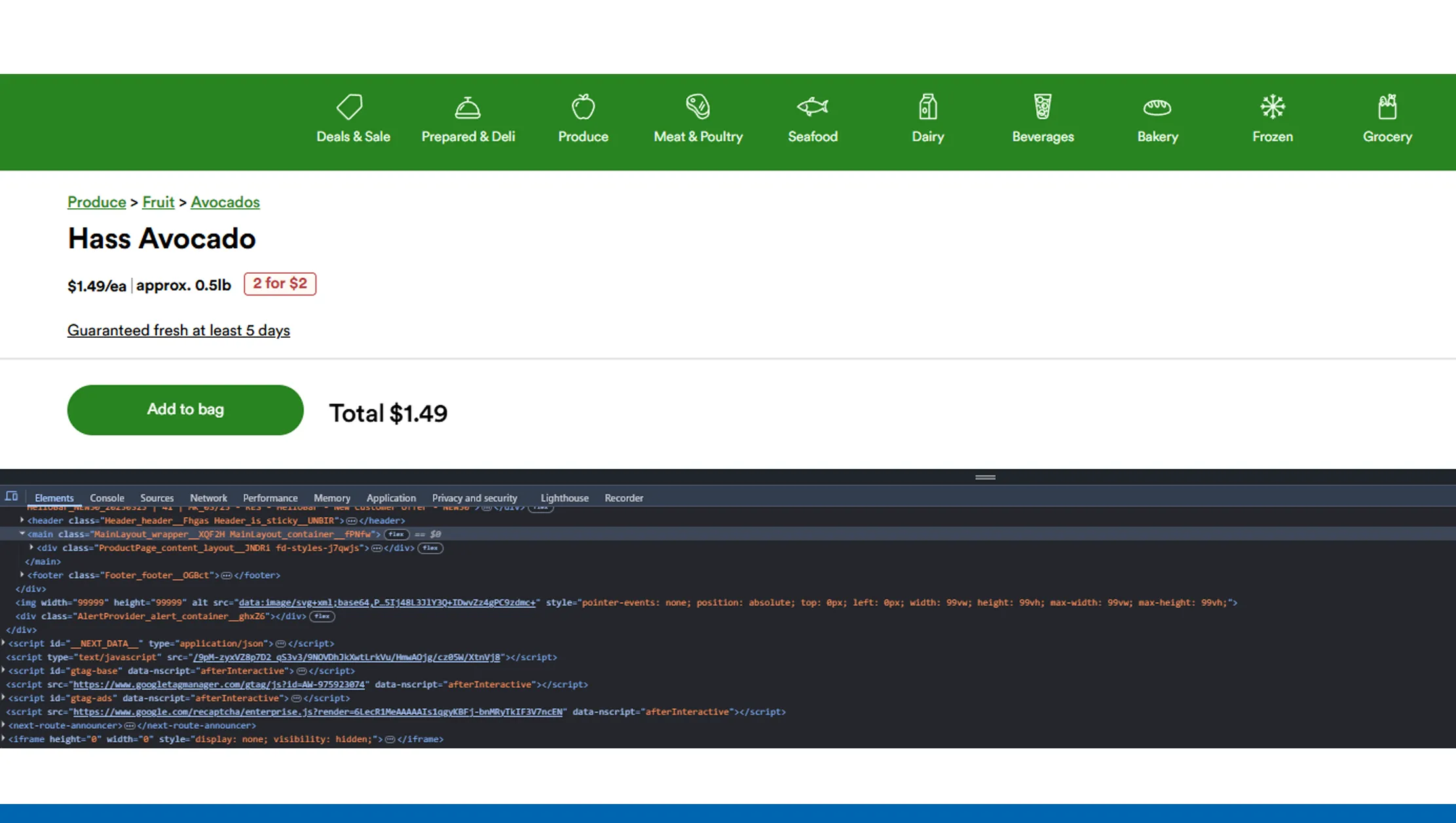Open the Prepared & Deli cloche icon
The width and height of the screenshot is (1456, 823).
468,107
